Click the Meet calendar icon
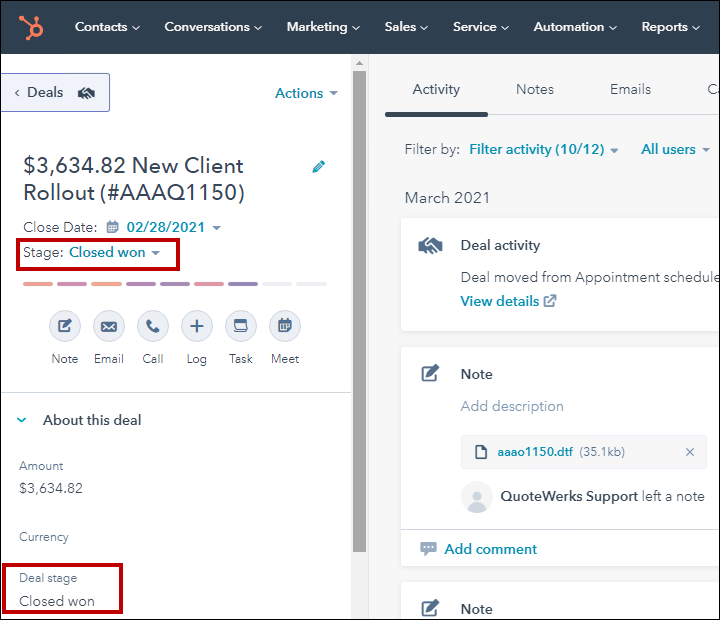Screen dimensions: 720x620 tap(285, 326)
